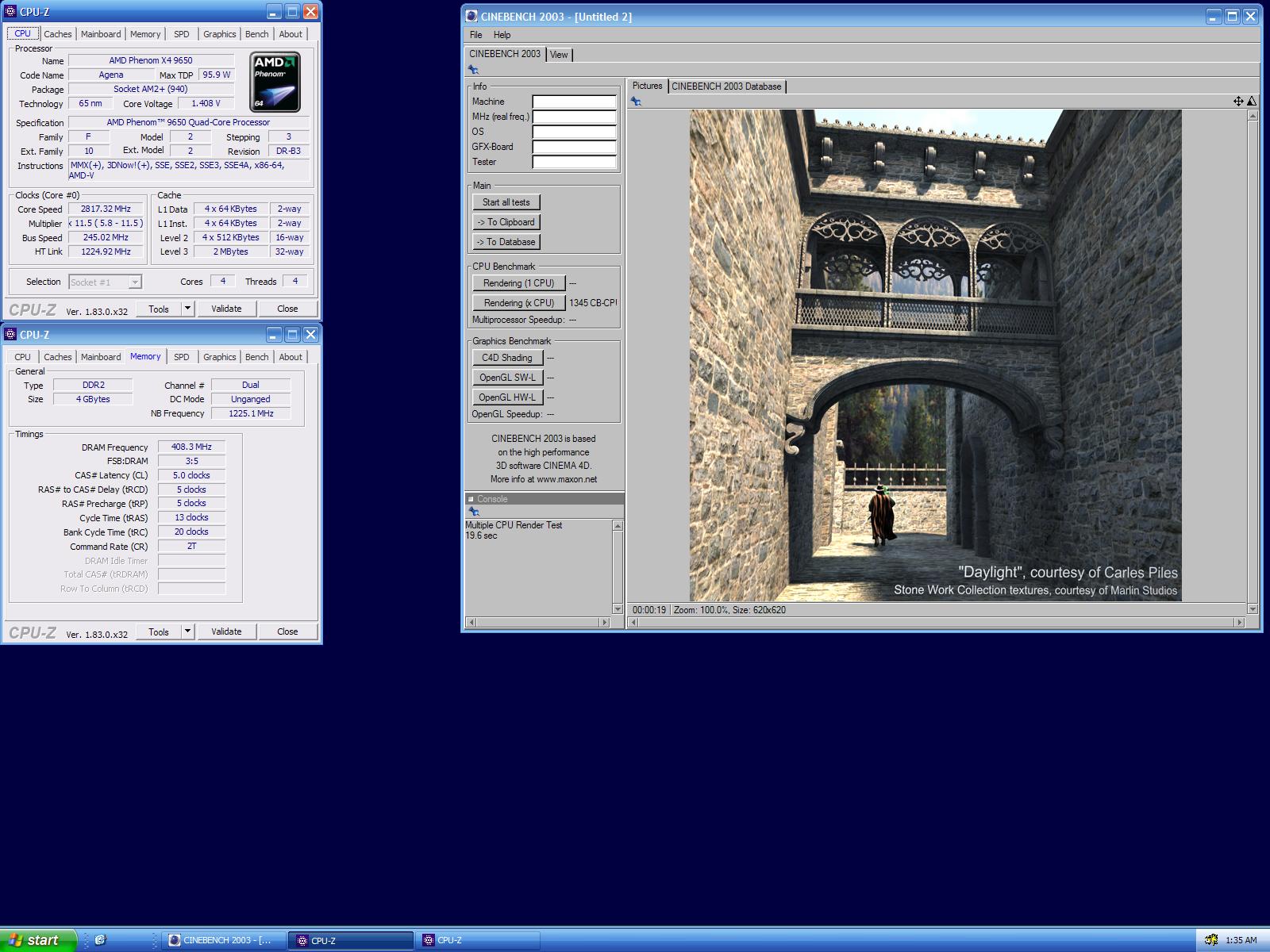The image size is (1270, 952).
Task: Activate the first CPU-Z taskbar item
Action: pos(351,940)
